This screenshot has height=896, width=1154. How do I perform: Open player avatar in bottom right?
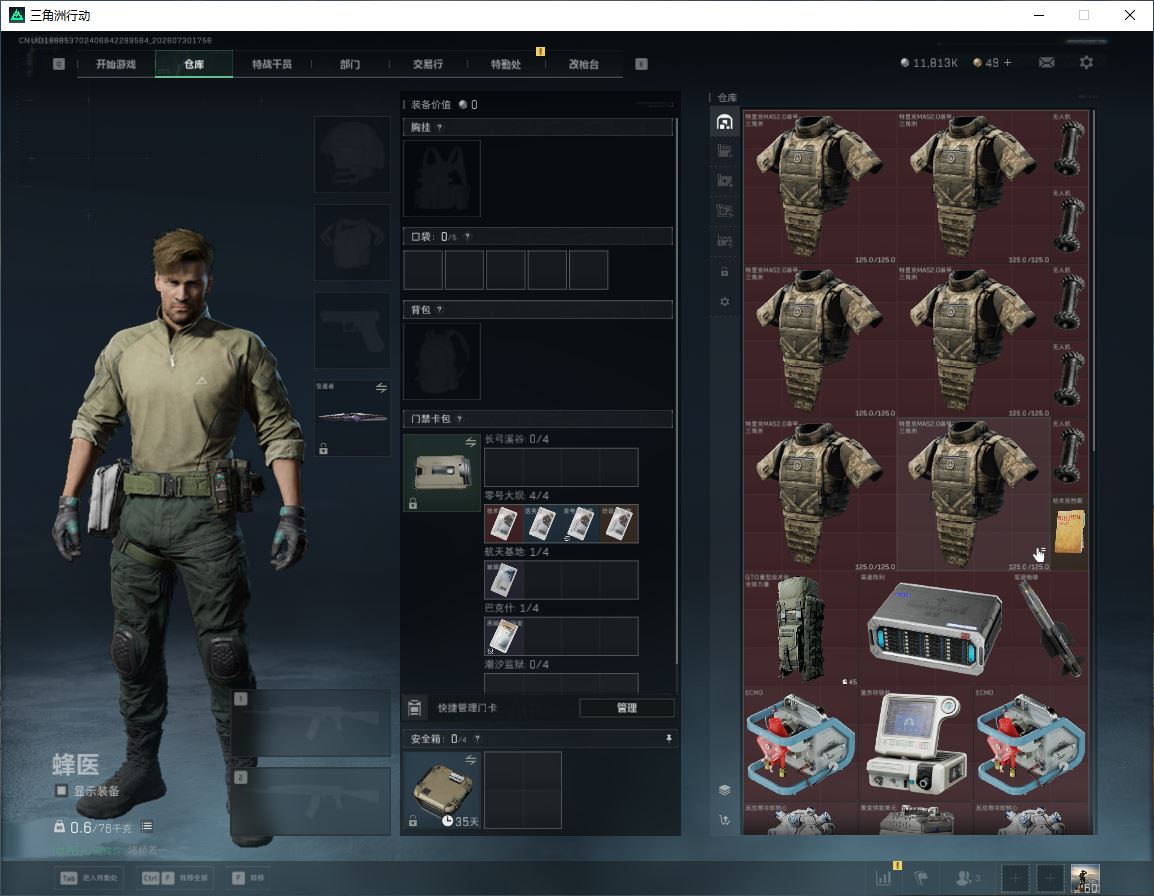1085,878
